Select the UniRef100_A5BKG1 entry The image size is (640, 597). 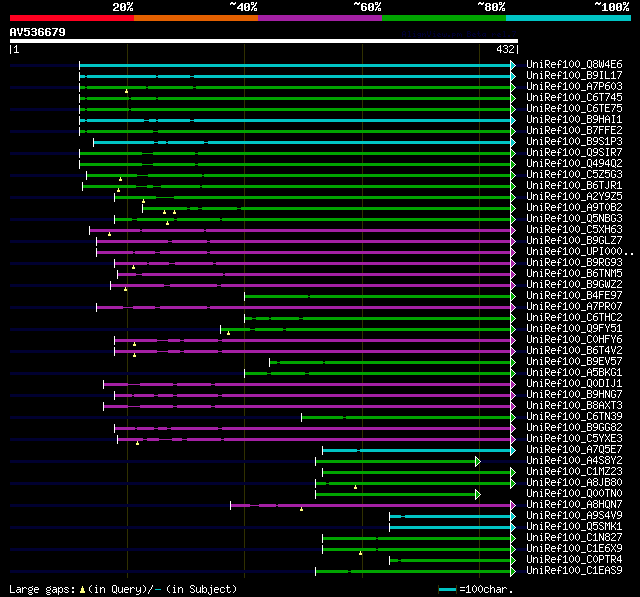tap(574, 373)
